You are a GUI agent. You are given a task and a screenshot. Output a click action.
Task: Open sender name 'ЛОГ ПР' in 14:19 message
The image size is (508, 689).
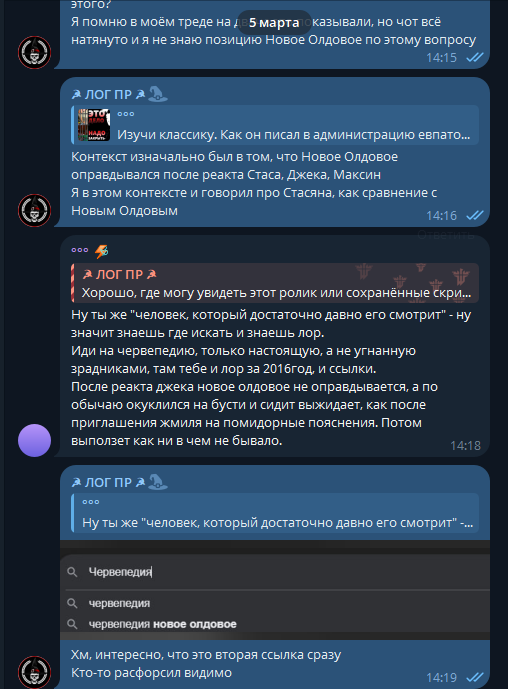(108, 482)
